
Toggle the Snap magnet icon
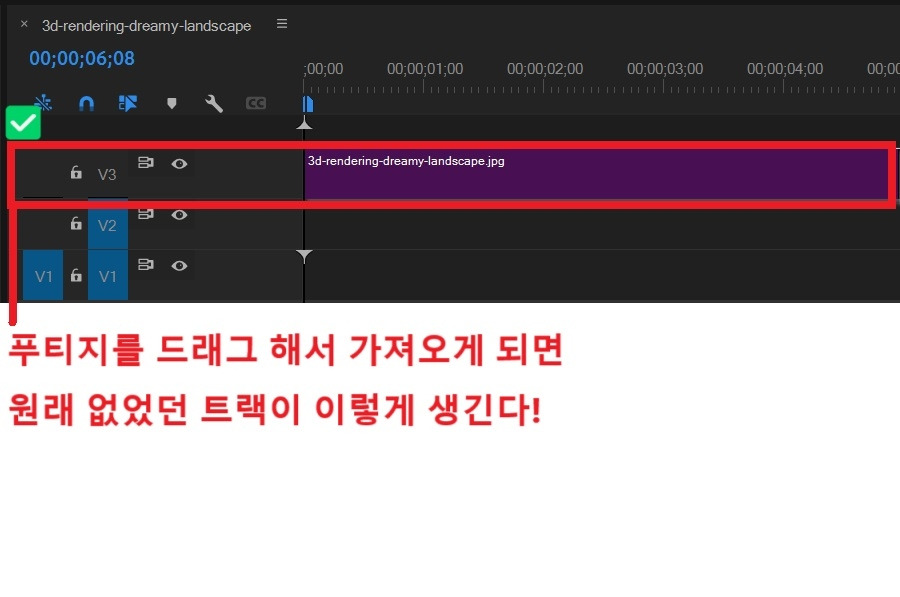click(86, 103)
